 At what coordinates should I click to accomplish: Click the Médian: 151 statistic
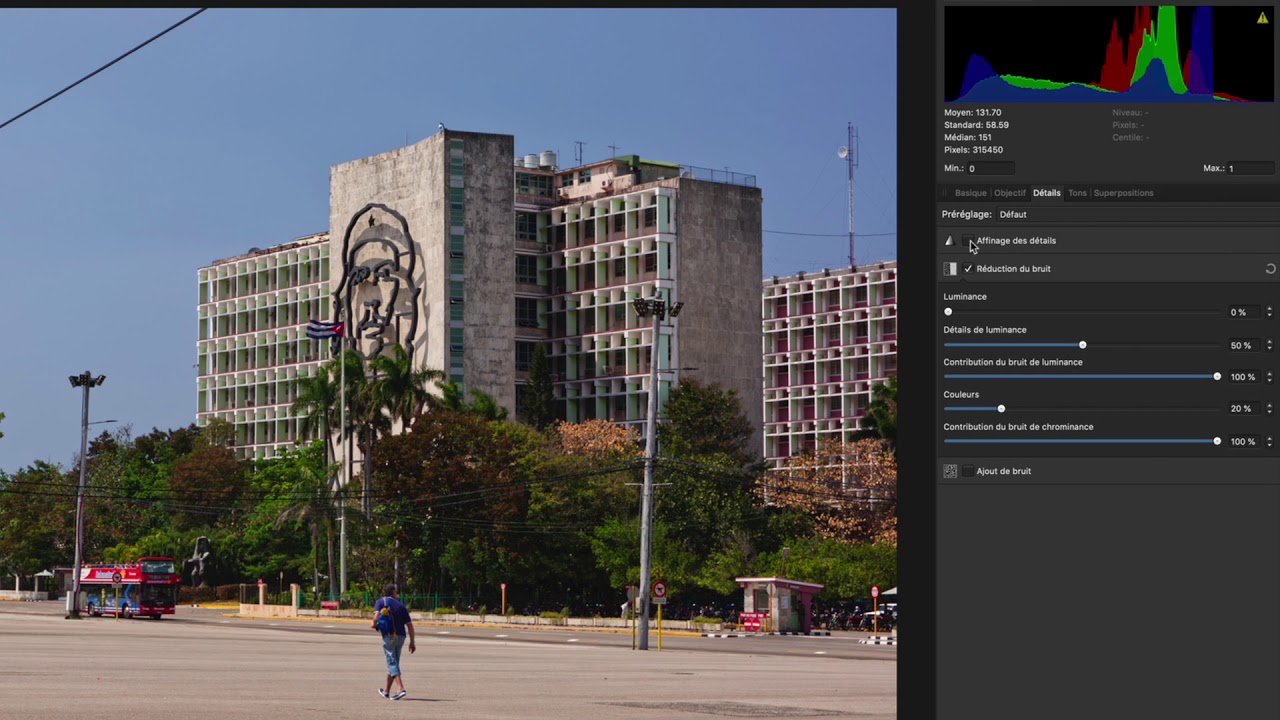pyautogui.click(x=968, y=137)
